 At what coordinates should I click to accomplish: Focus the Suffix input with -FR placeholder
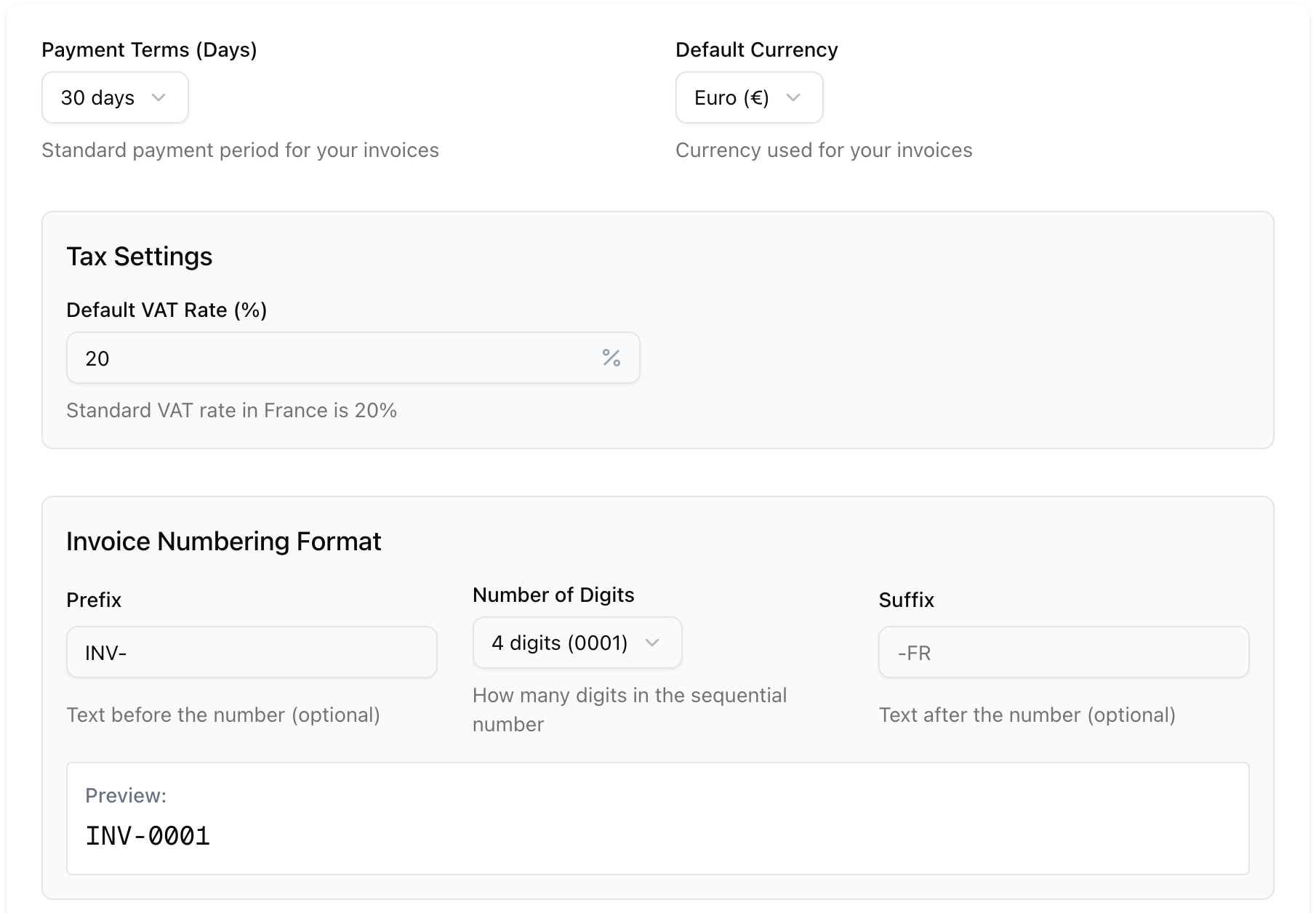[1064, 652]
